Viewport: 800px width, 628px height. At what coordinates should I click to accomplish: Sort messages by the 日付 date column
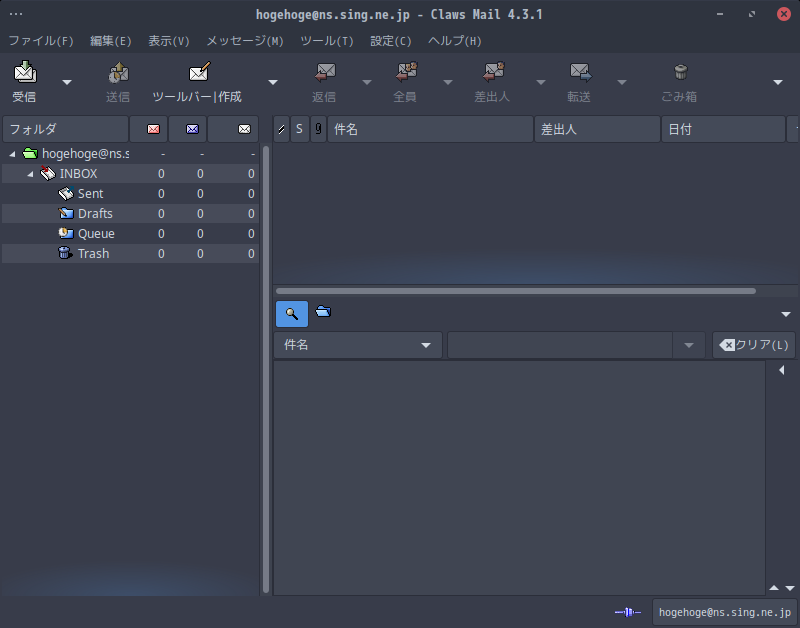point(722,129)
